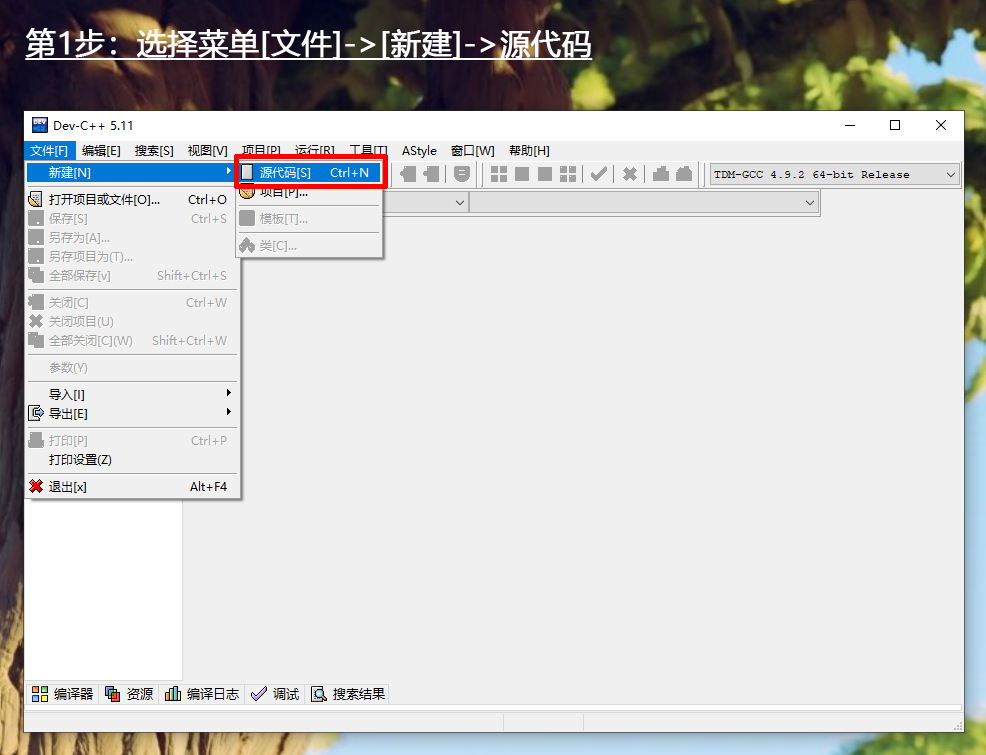
Task: Click 关闭项目(U) menu entry
Action: click(131, 321)
